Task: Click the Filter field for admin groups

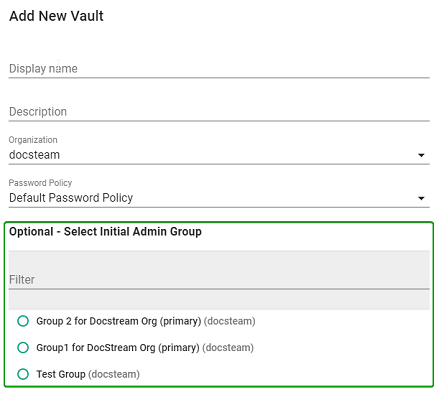Action: click(x=219, y=279)
